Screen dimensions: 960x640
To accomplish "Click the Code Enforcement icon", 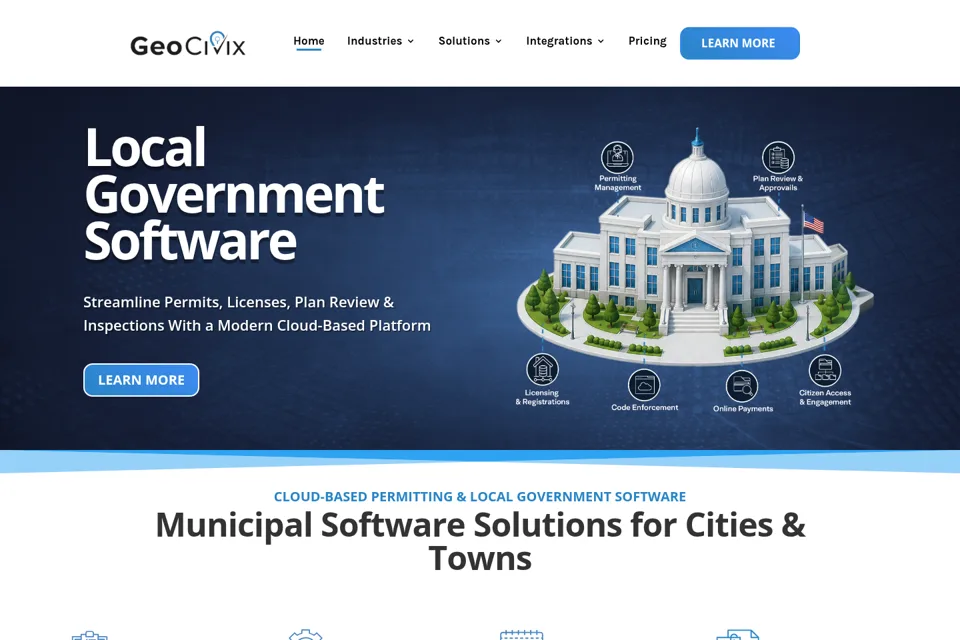I will (x=644, y=385).
